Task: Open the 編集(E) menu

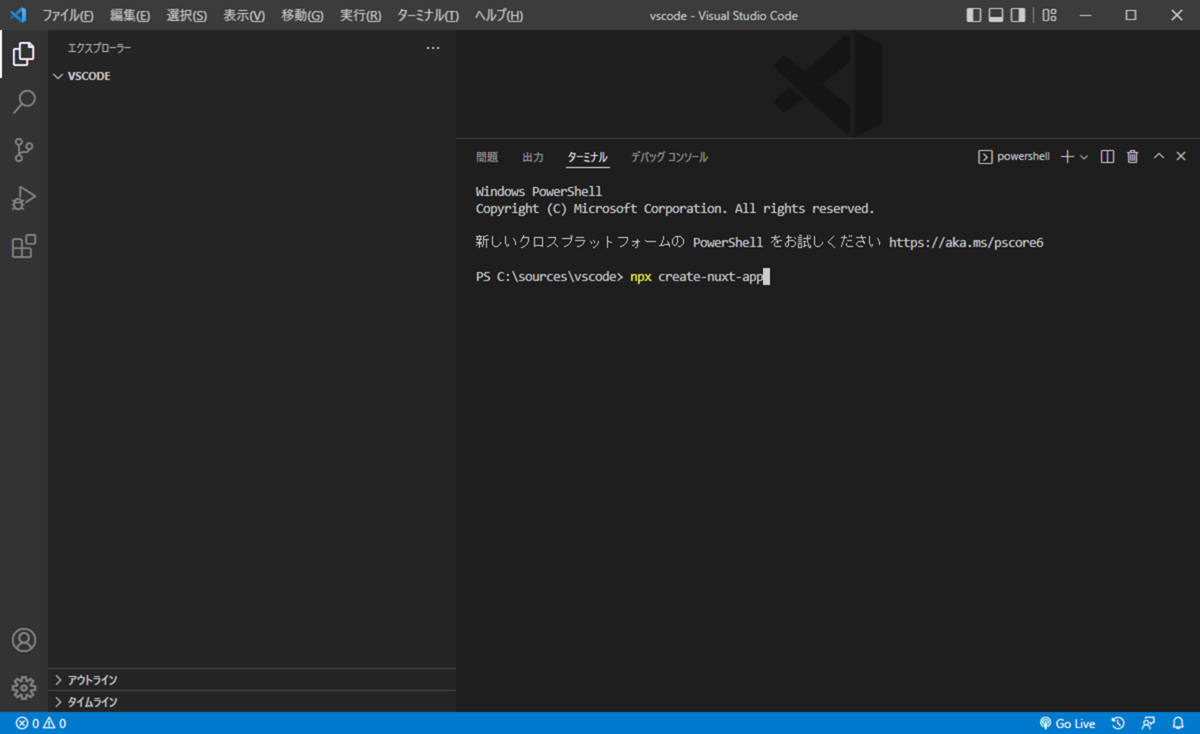Action: coord(130,15)
